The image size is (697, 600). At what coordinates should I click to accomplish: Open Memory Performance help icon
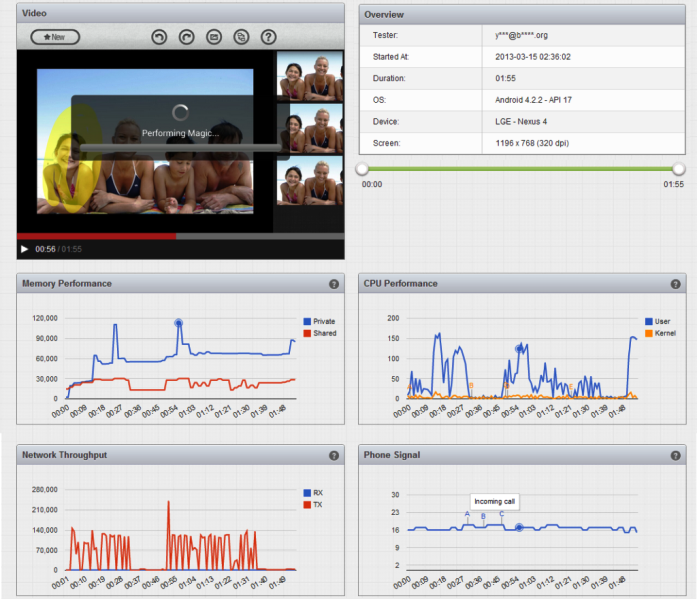[x=334, y=284]
